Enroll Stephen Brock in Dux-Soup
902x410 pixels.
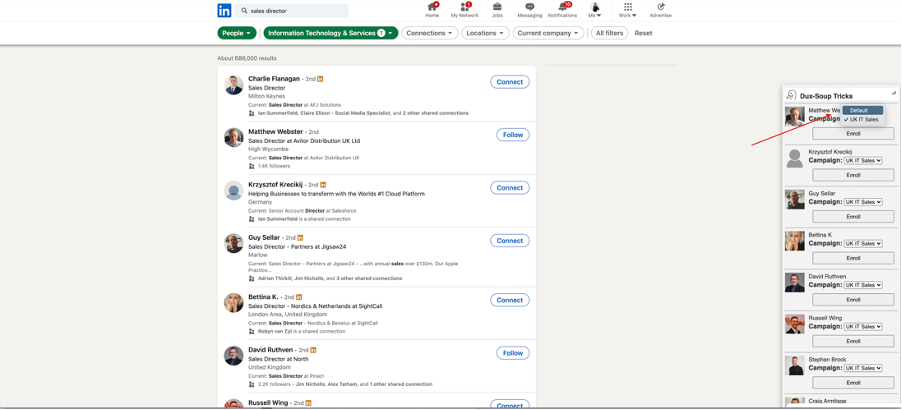tap(853, 382)
